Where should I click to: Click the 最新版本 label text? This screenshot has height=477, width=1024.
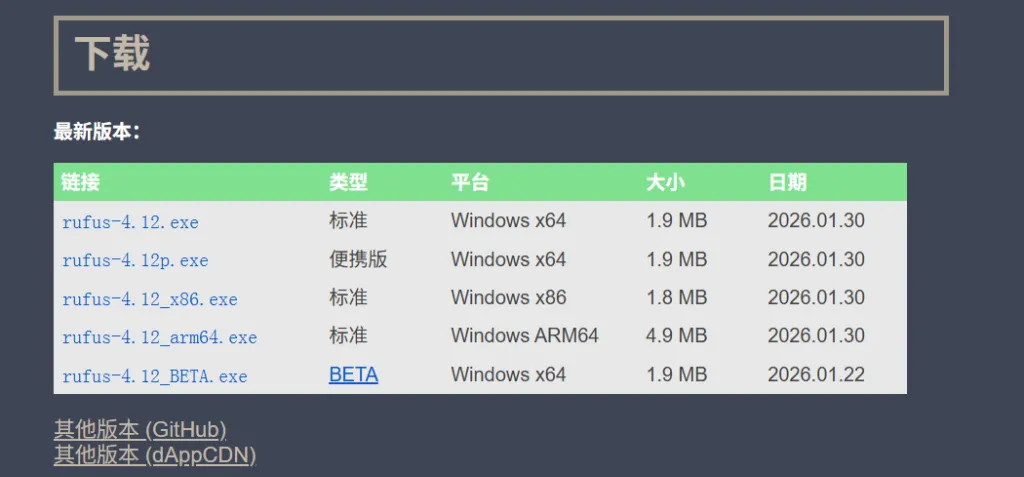coord(97,132)
